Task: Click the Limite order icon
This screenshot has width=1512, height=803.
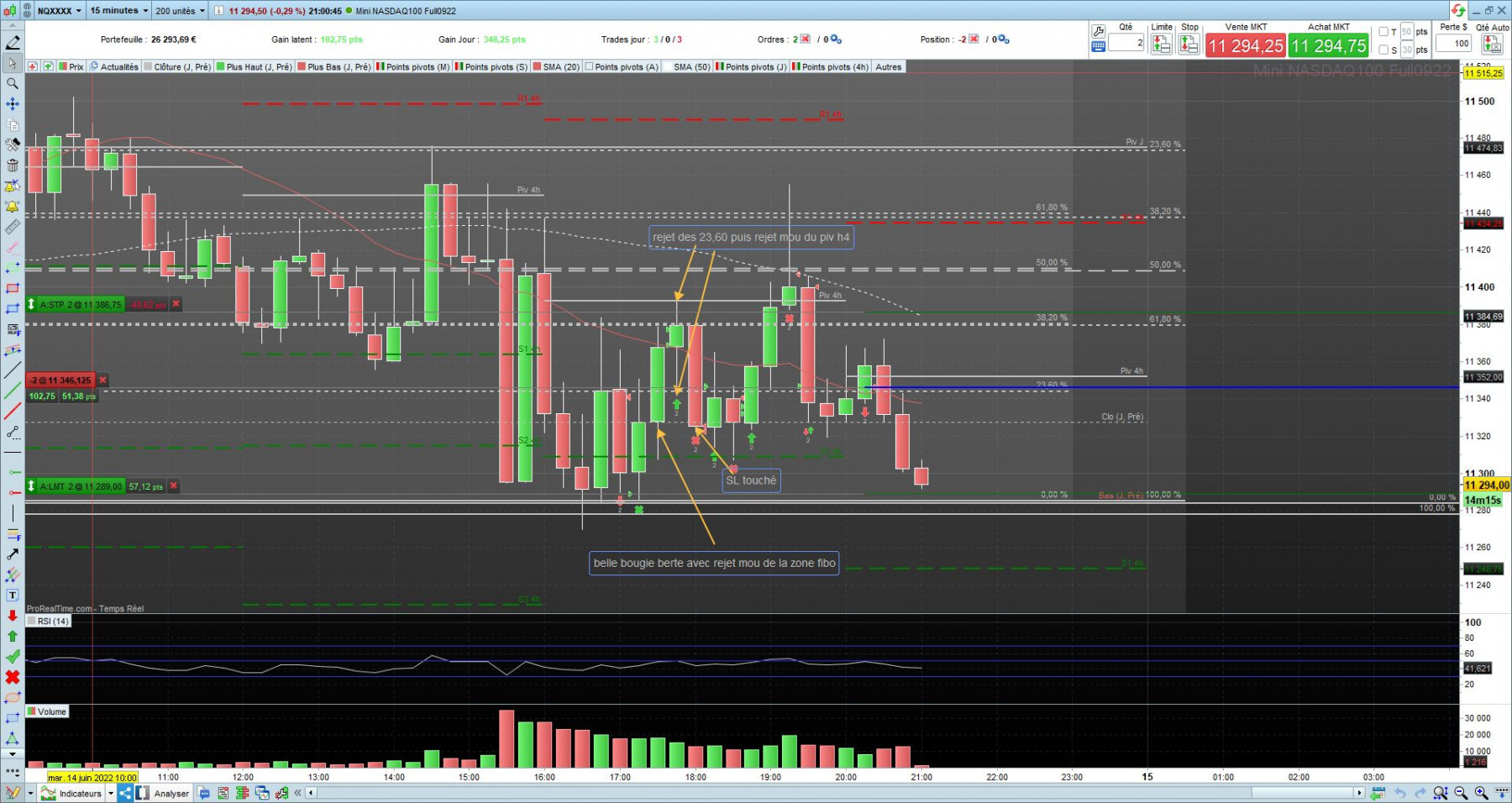Action: pos(1162,45)
